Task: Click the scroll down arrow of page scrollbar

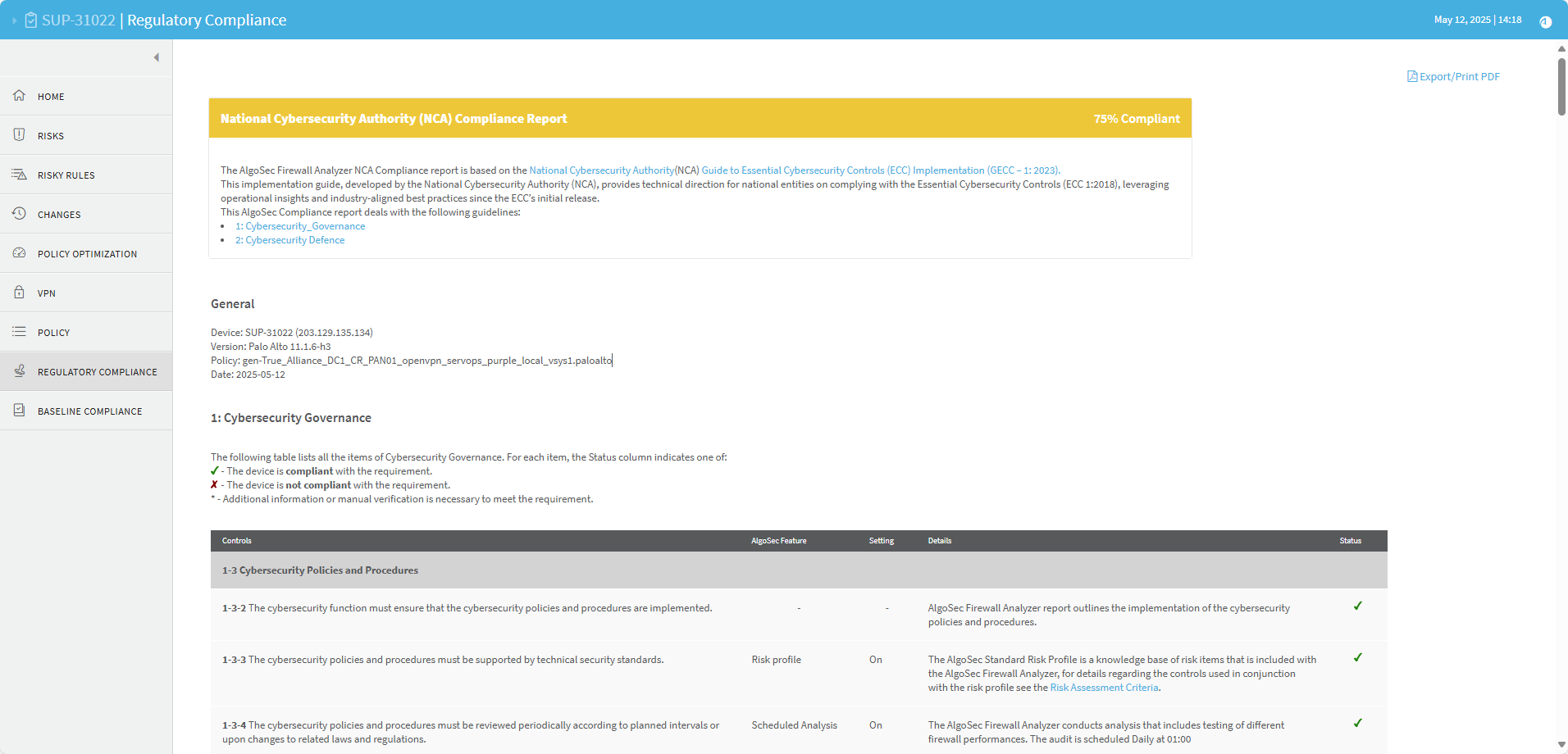Action: [x=1561, y=745]
